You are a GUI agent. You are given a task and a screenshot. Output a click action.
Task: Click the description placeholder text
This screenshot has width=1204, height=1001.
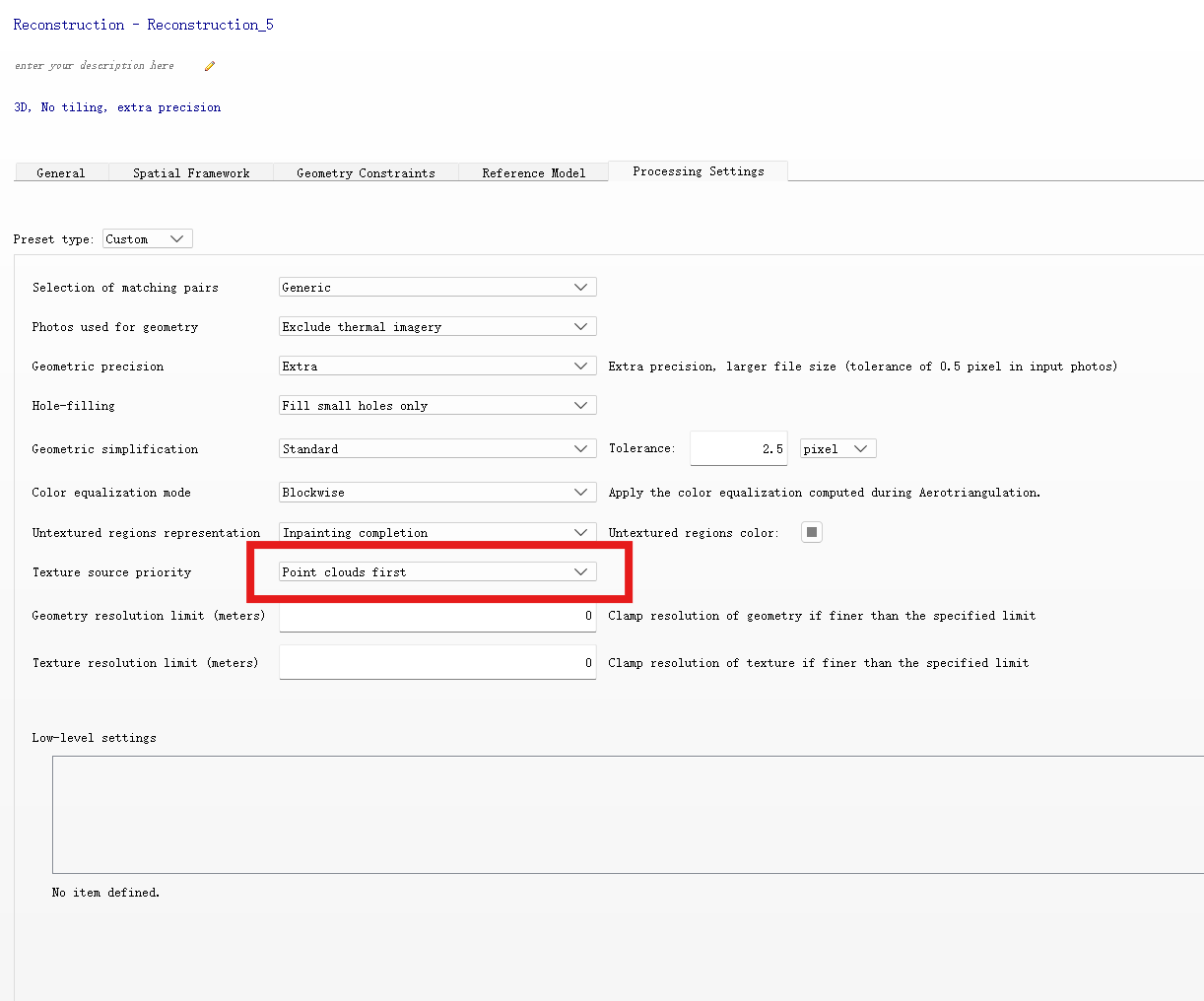[x=95, y=66]
